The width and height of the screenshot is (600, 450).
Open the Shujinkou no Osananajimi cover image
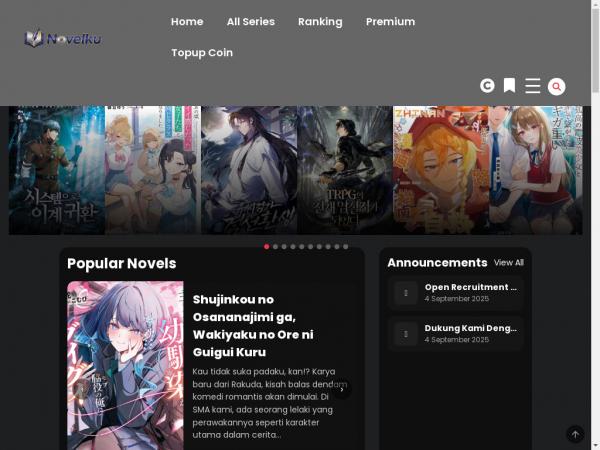[125, 365]
